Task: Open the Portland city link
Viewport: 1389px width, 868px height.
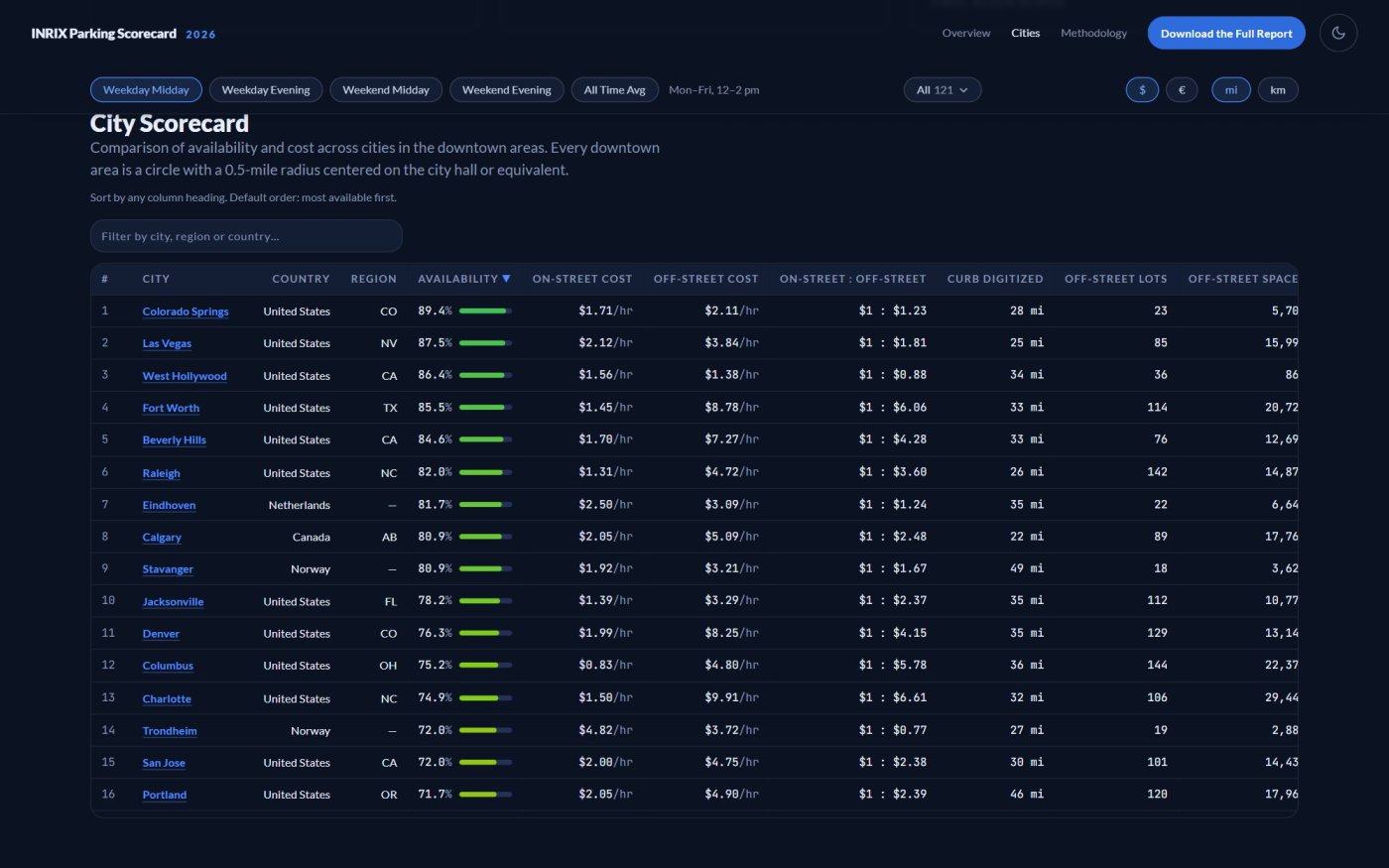Action: click(165, 795)
